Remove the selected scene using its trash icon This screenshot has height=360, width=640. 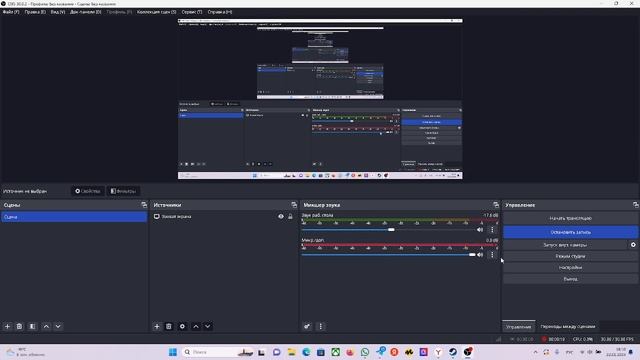pyautogui.click(x=19, y=327)
